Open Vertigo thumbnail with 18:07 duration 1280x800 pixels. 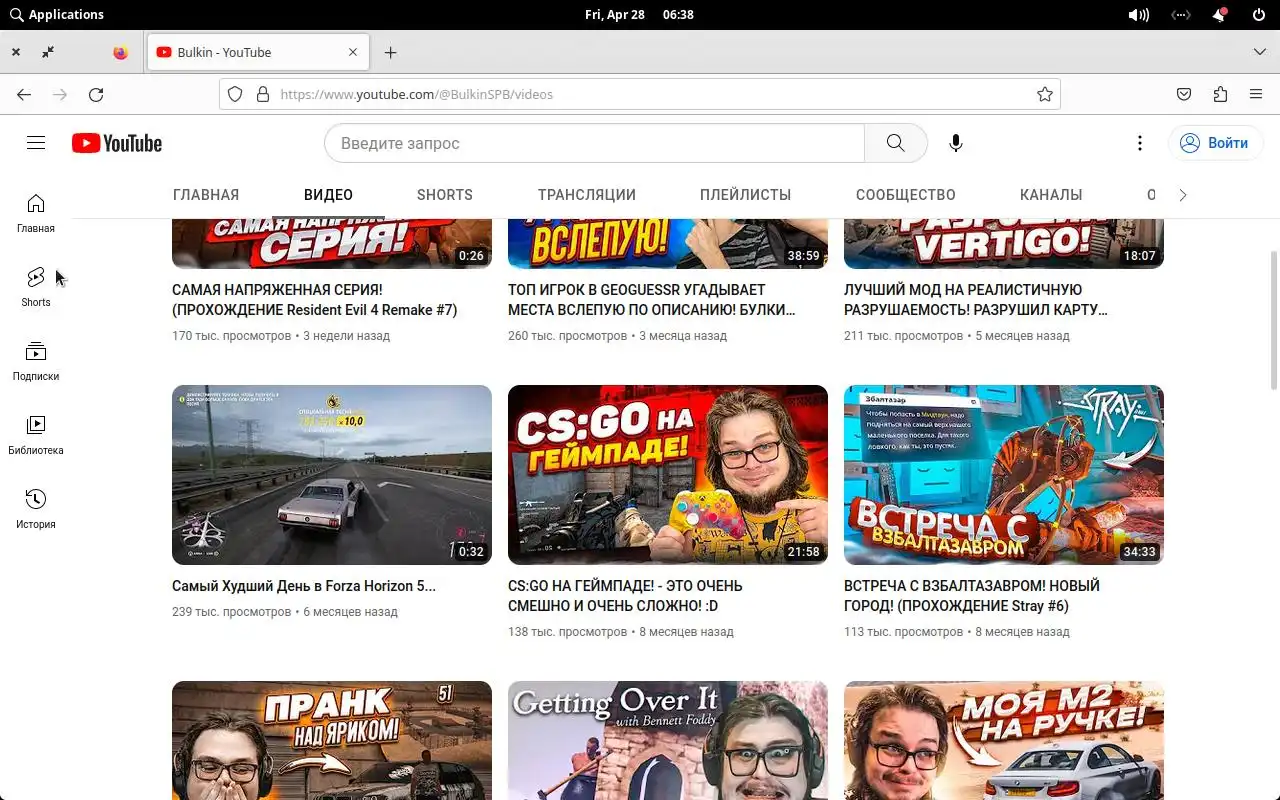(x=1004, y=244)
